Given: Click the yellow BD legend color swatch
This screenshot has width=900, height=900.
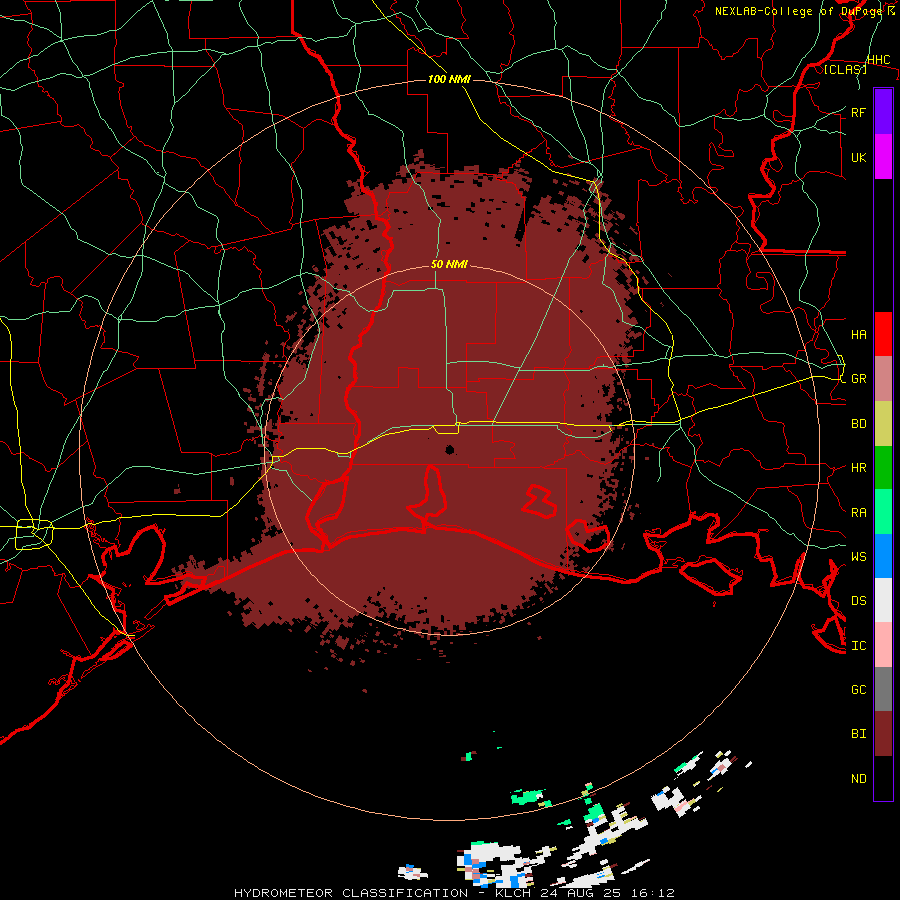Looking at the screenshot, I should click(x=883, y=424).
